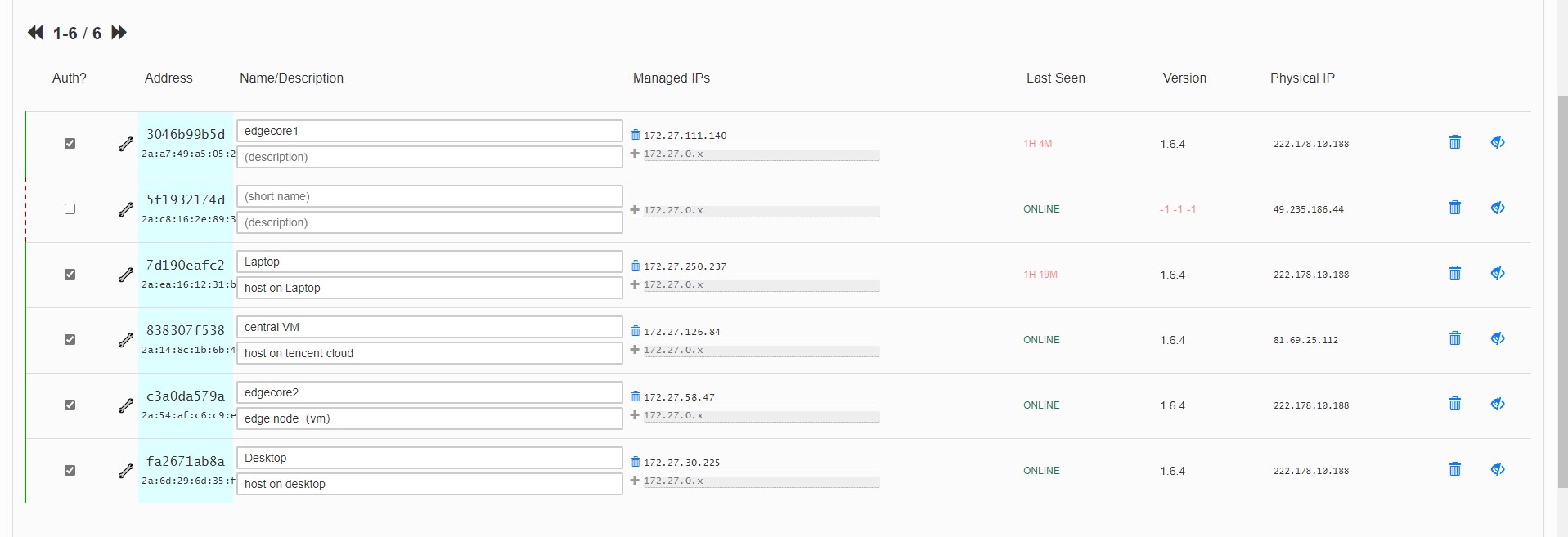This screenshot has width=1568, height=537.
Task: Uncheck authorization for edgecore1
Action: pos(70,144)
